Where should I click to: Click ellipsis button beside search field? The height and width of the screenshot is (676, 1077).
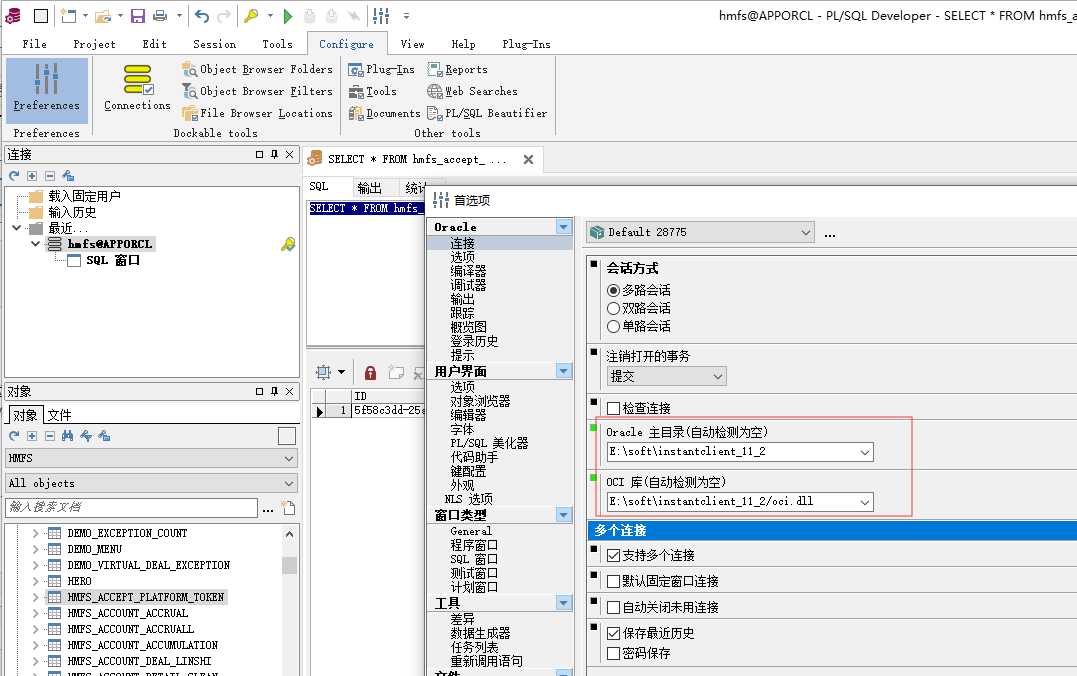pos(268,508)
